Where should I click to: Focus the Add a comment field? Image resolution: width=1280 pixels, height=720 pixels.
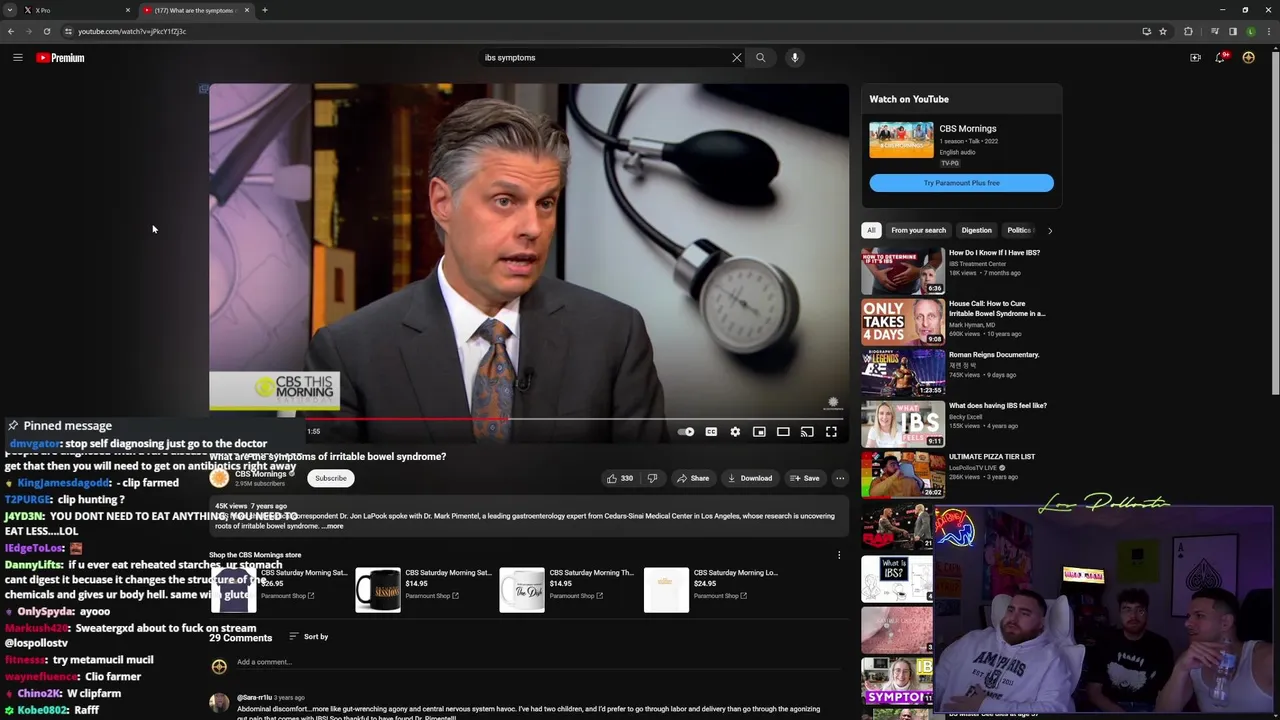(x=540, y=662)
